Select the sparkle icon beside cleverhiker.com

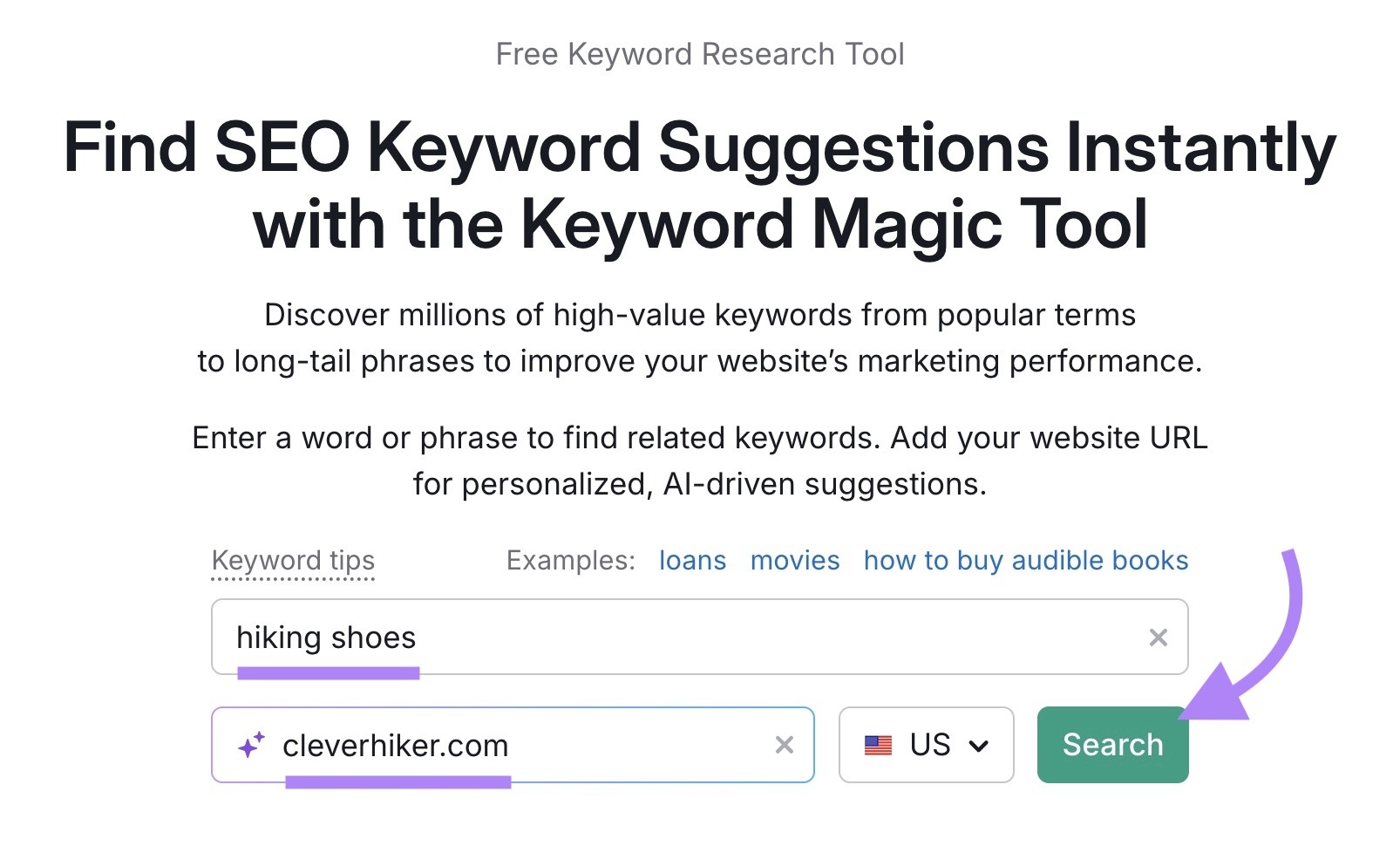pyautogui.click(x=252, y=745)
